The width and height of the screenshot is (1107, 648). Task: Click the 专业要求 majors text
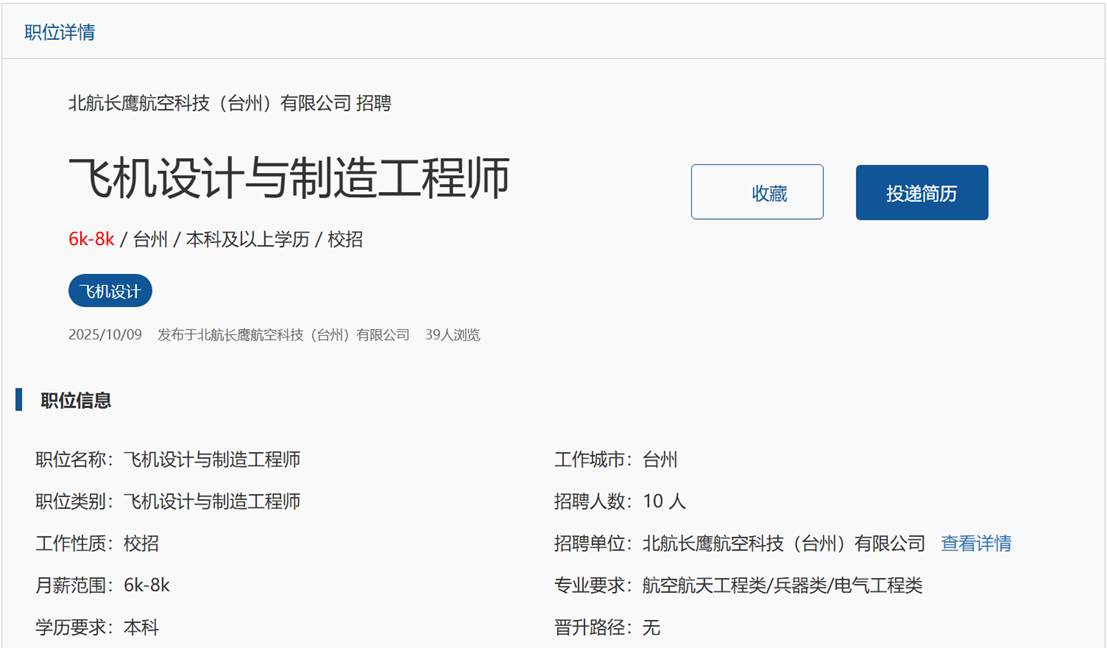(782, 585)
